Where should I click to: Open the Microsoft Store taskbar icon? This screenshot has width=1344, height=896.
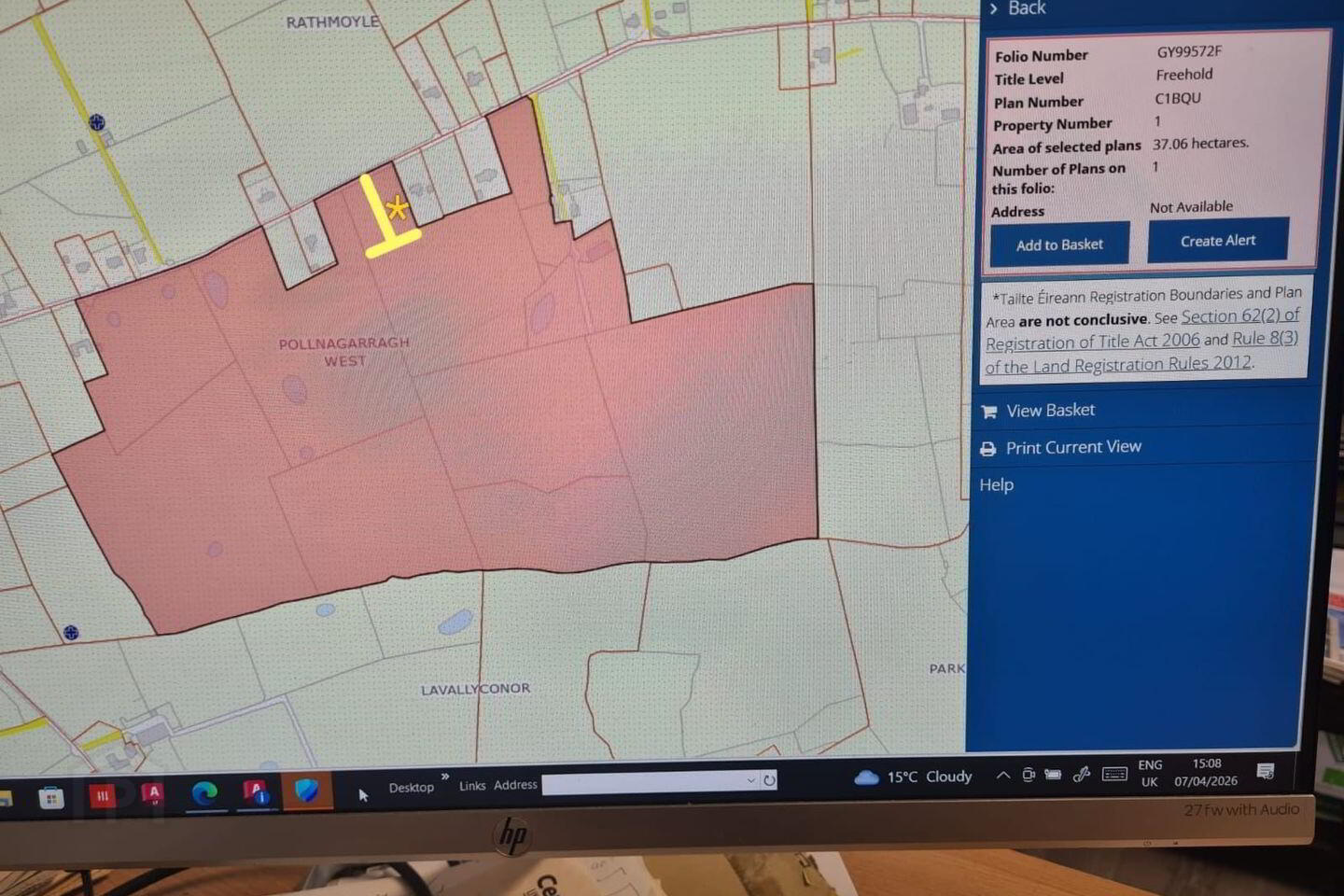[x=51, y=798]
